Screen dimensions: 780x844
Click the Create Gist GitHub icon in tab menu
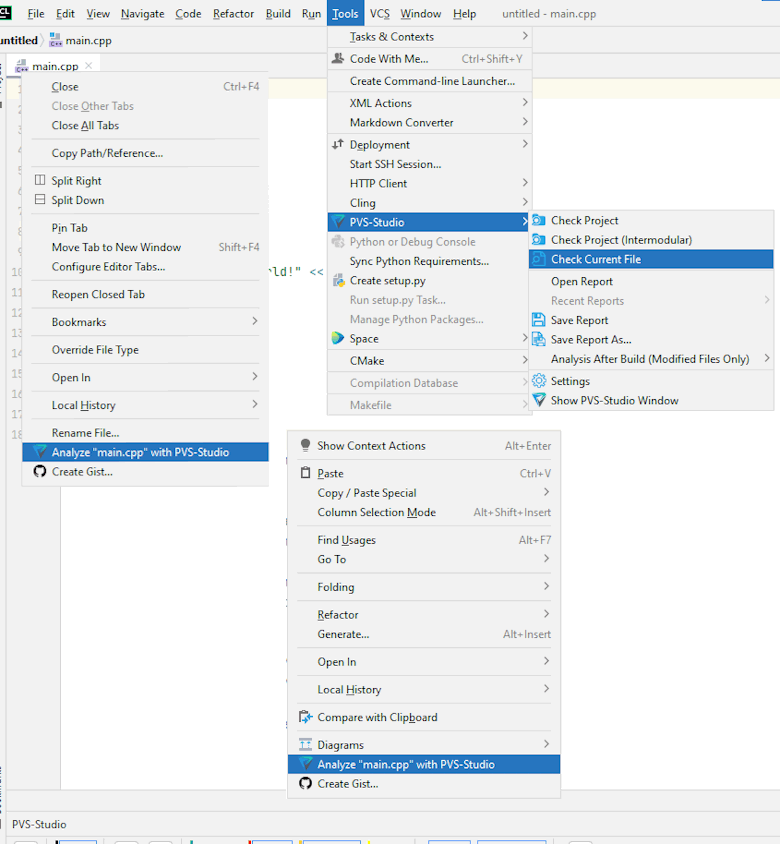pyautogui.click(x=40, y=472)
